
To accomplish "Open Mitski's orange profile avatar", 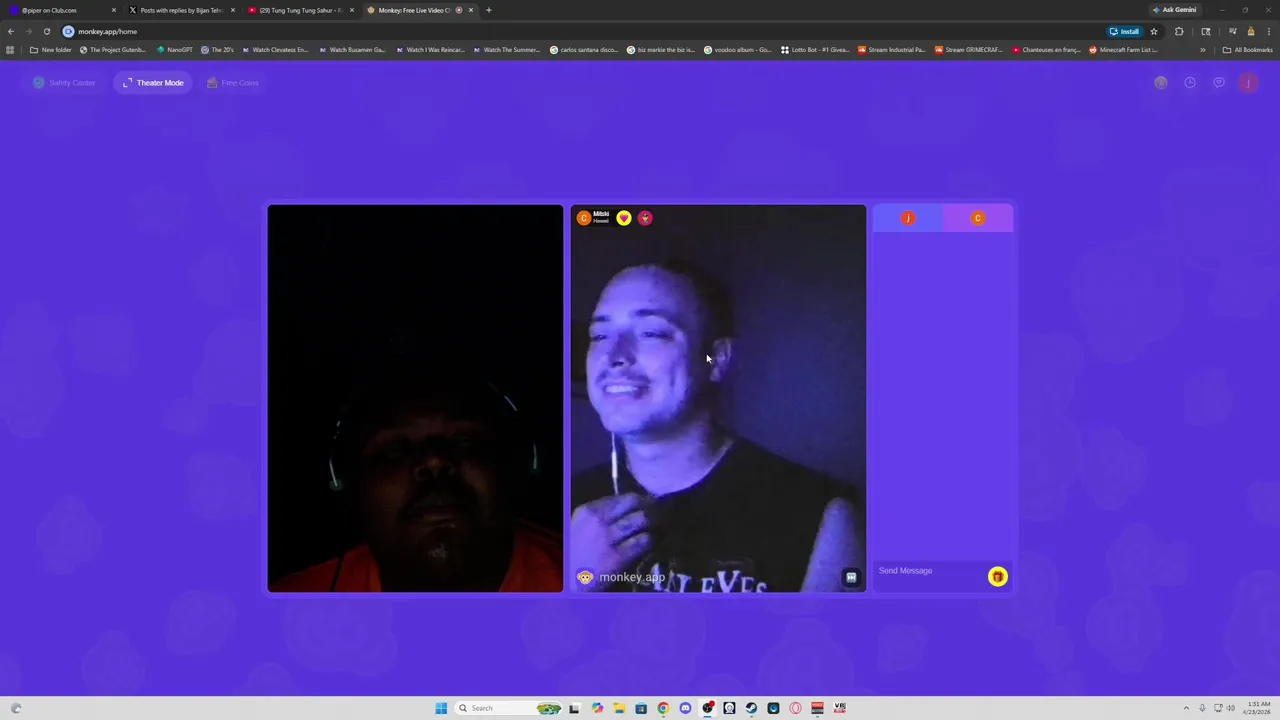I will click(584, 218).
